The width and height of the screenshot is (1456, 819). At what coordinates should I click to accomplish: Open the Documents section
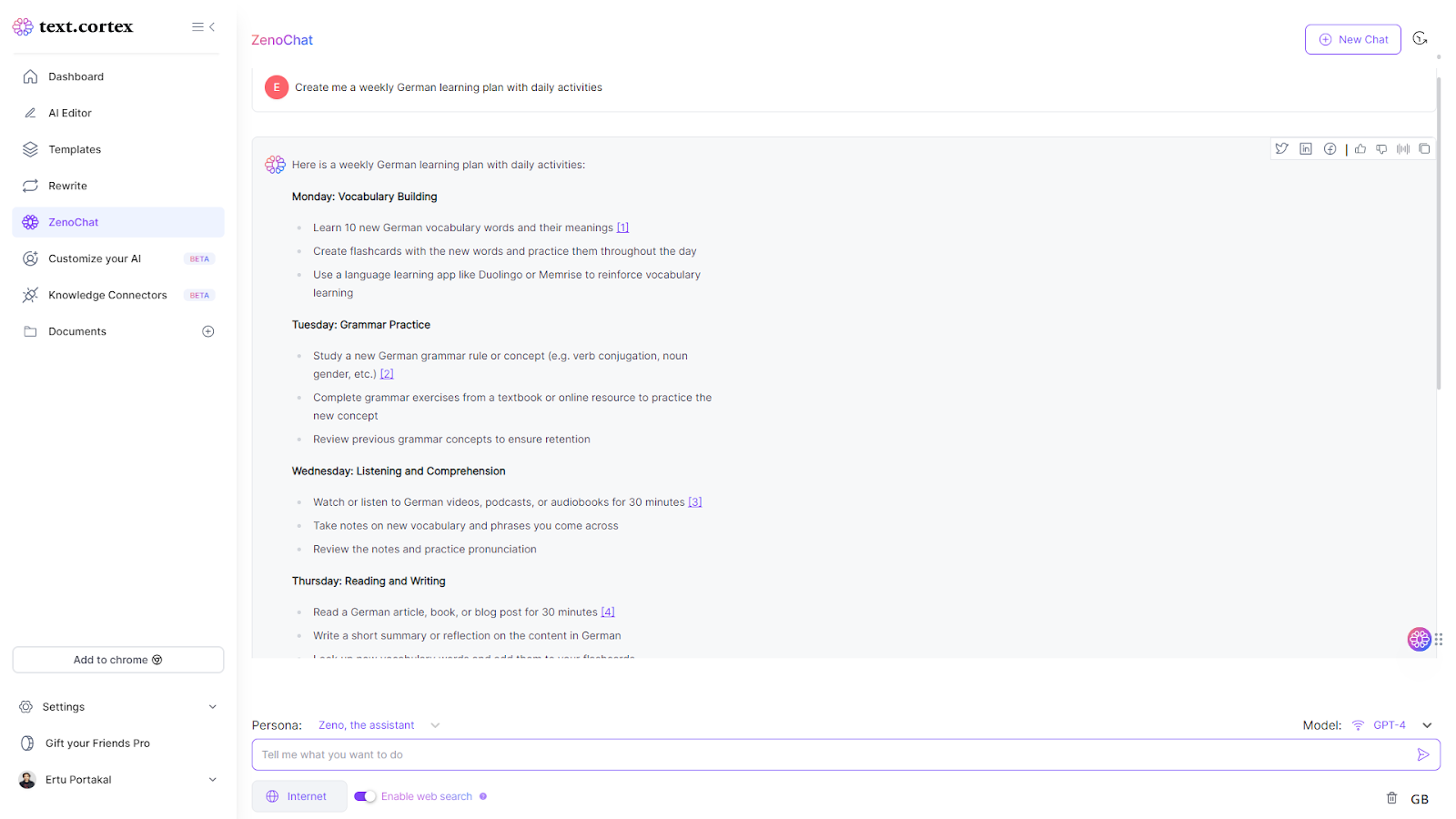[x=77, y=332]
